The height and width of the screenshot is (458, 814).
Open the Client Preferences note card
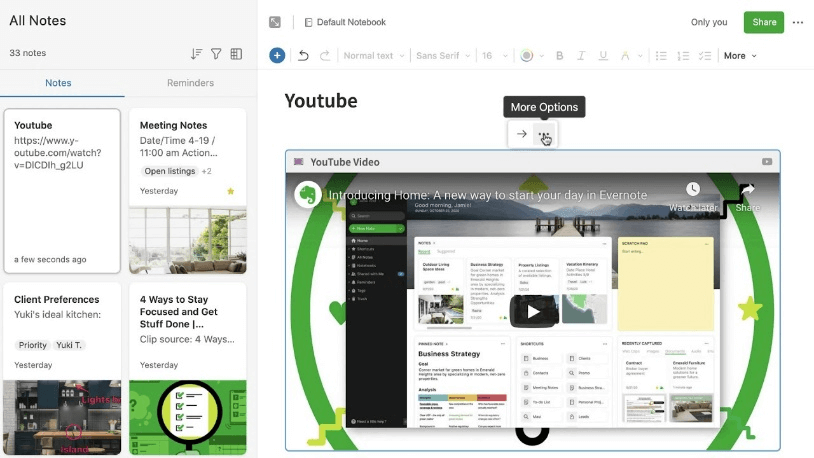pyautogui.click(x=62, y=368)
